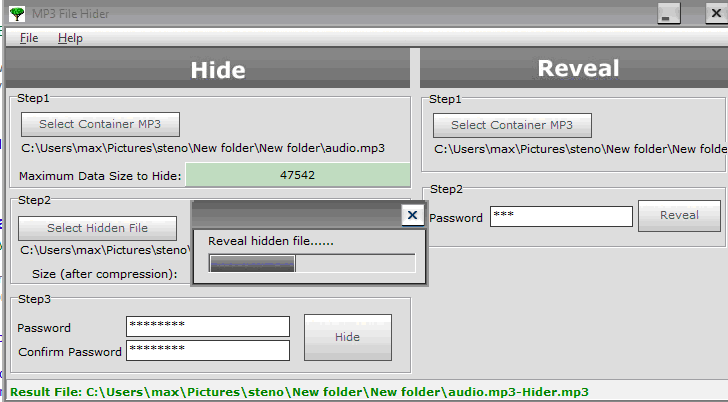
Task: Click the MP3 File Hider title text
Action: [71, 14]
